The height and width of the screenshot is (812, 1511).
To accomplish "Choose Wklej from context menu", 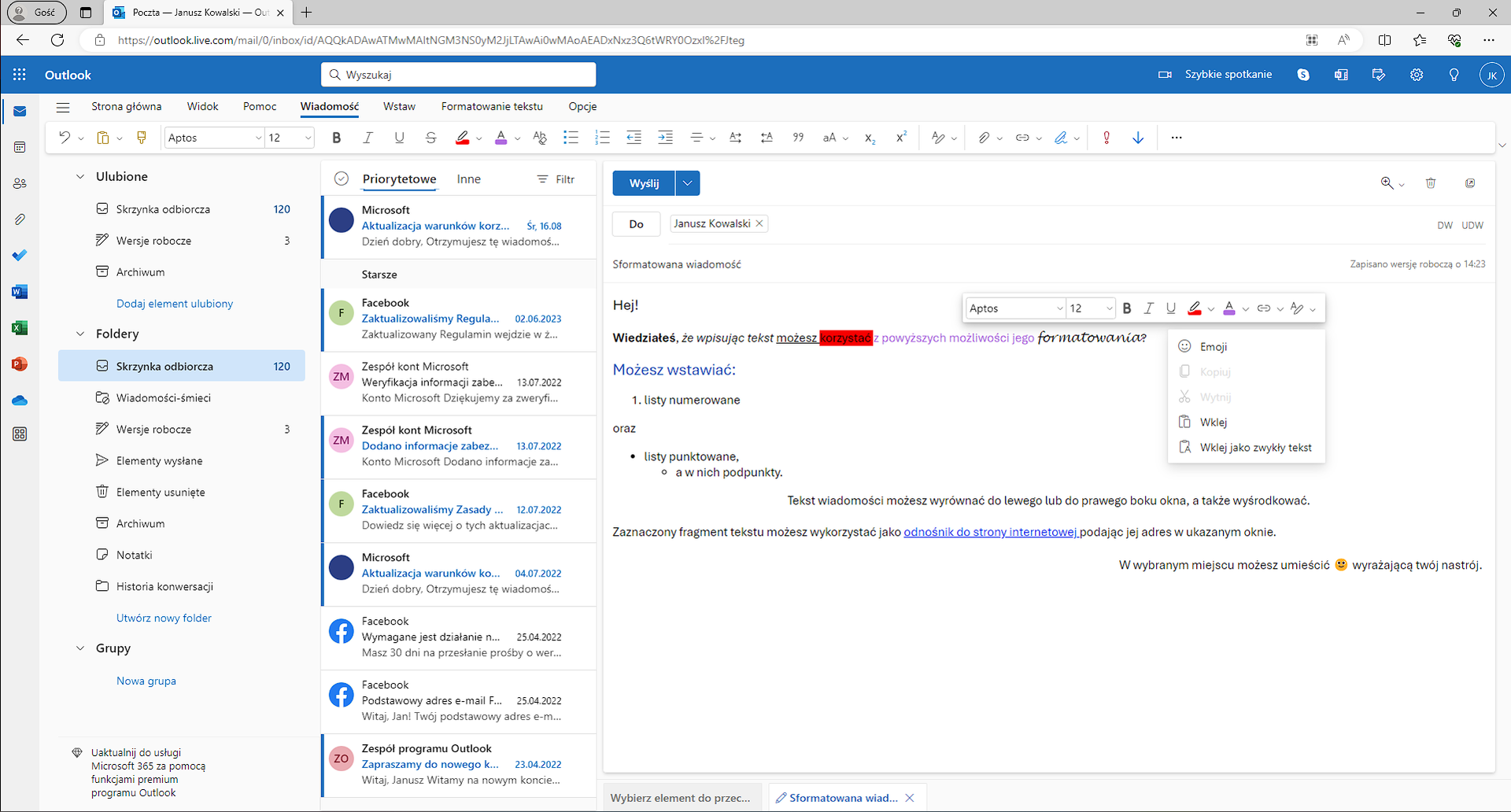I will coord(1247,423).
